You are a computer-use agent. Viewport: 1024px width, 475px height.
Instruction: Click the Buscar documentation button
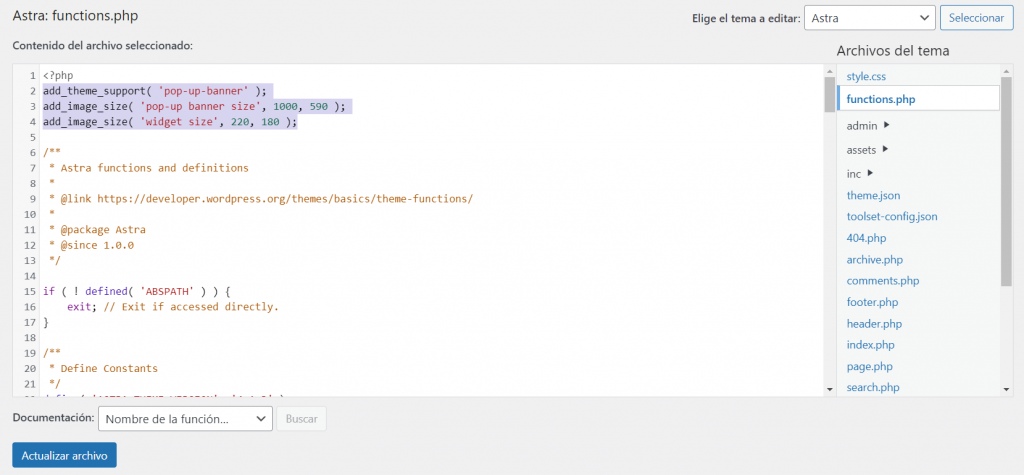click(x=302, y=419)
